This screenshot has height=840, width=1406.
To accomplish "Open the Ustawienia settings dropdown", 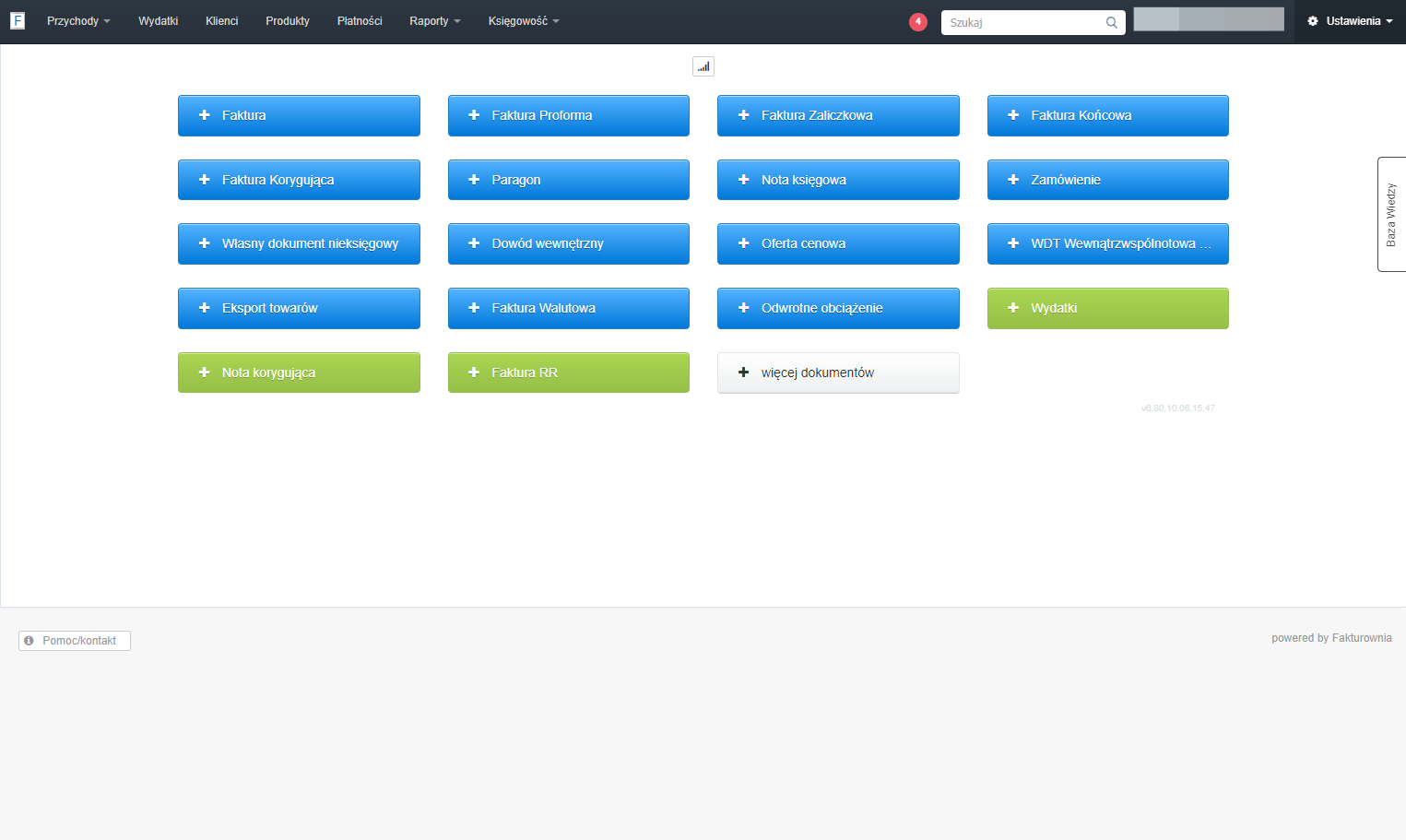I will (1350, 21).
